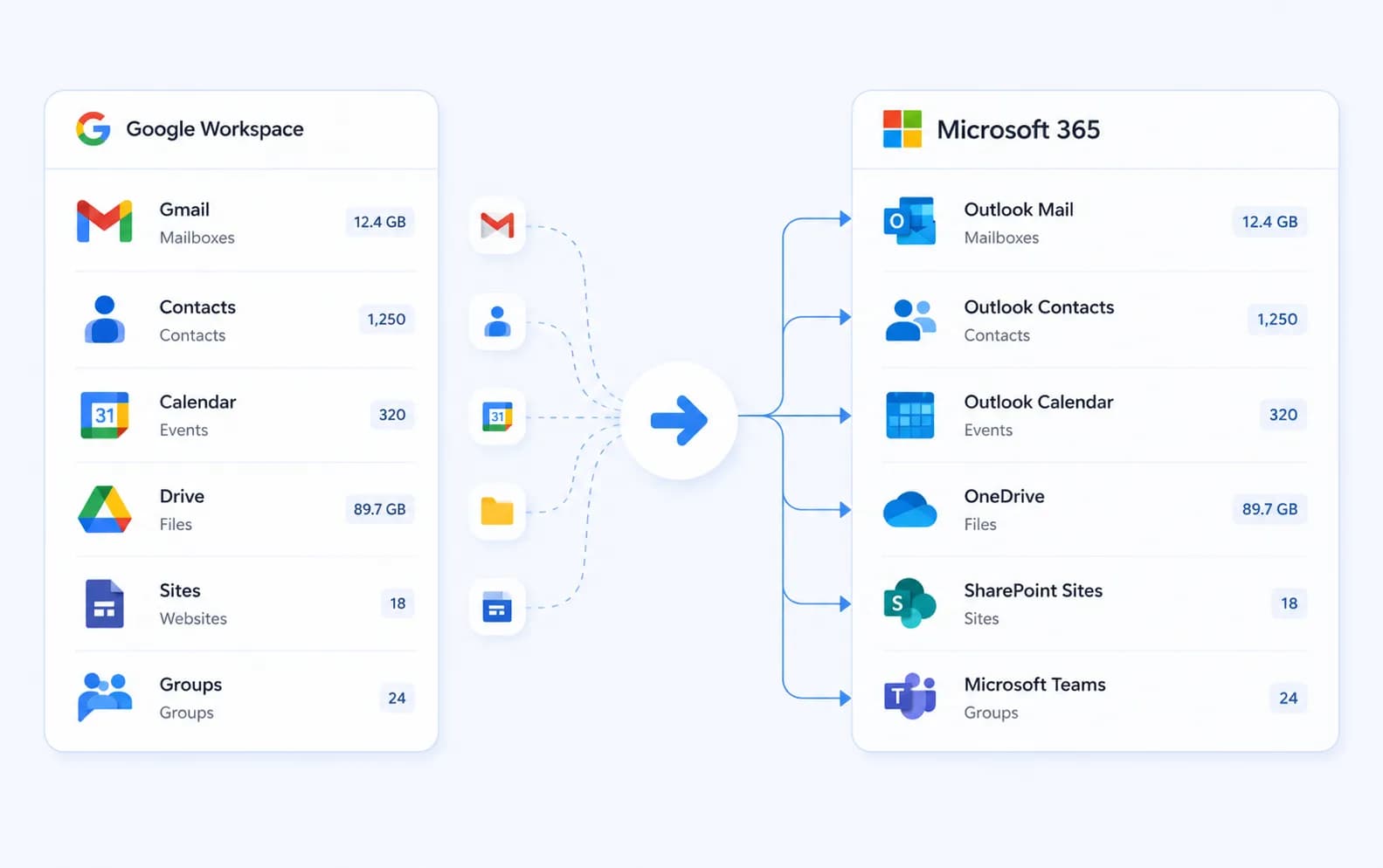Click the Mailboxes subtitle under Outlook Mail
1383x868 pixels.
[1001, 238]
